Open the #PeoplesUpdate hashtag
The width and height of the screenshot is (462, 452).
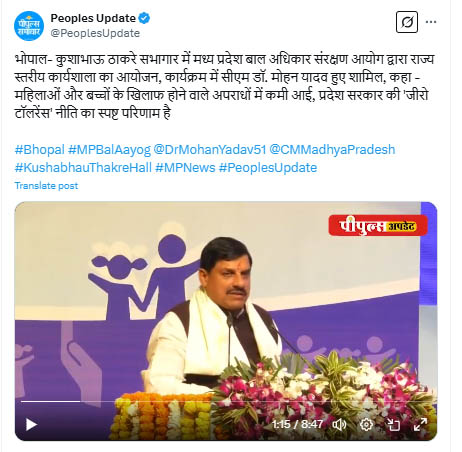point(268,168)
